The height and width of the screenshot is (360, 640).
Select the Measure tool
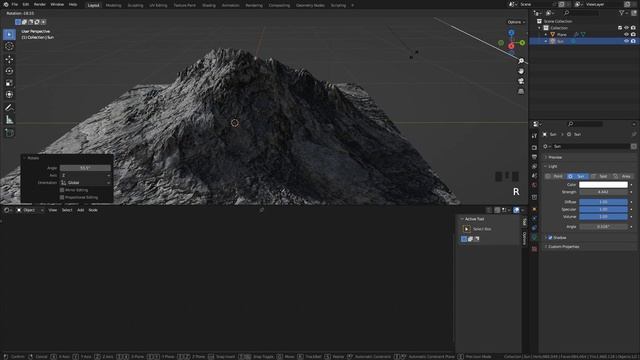tap(9, 120)
